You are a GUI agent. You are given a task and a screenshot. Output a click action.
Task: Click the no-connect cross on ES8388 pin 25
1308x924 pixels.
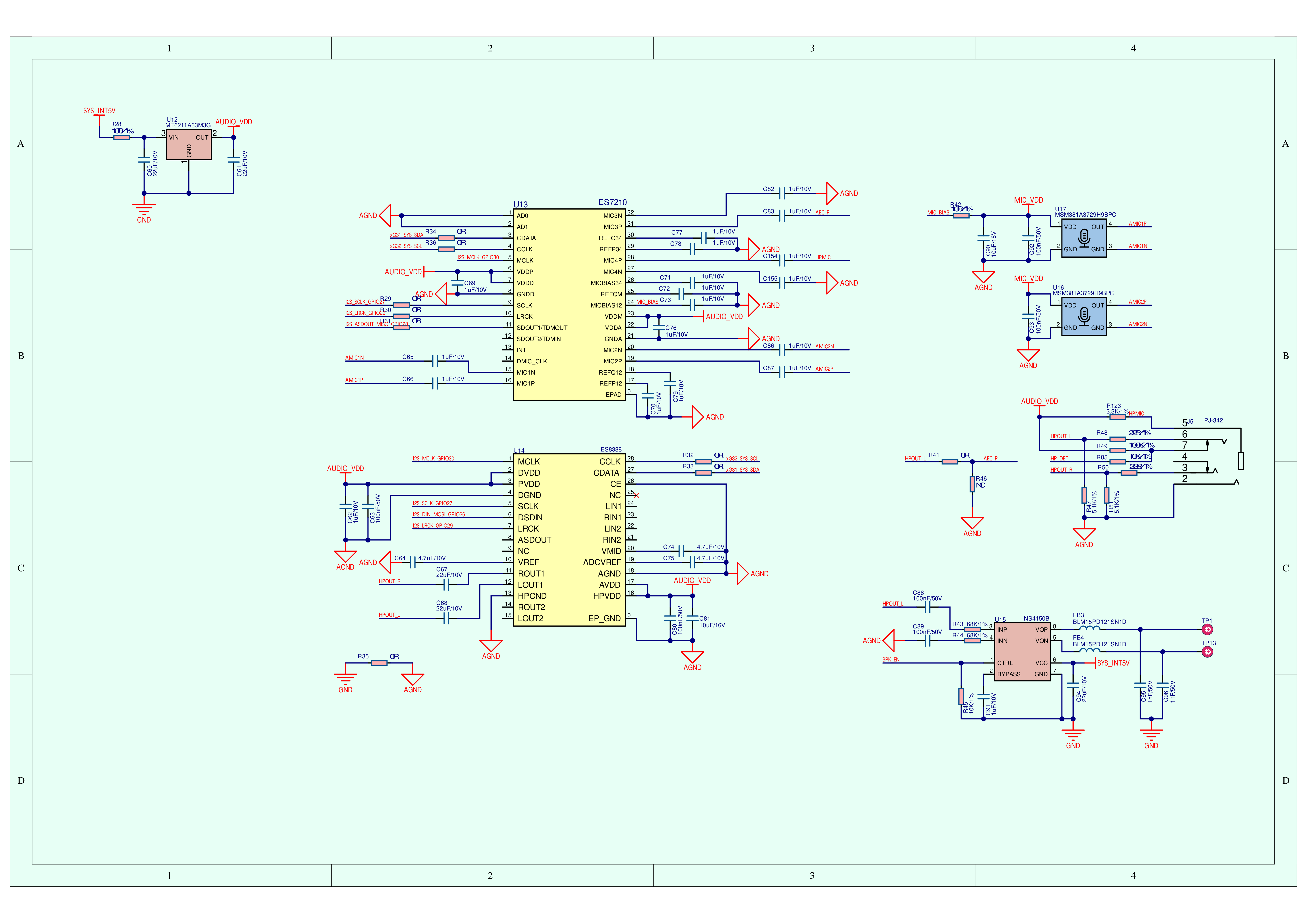pyautogui.click(x=637, y=496)
